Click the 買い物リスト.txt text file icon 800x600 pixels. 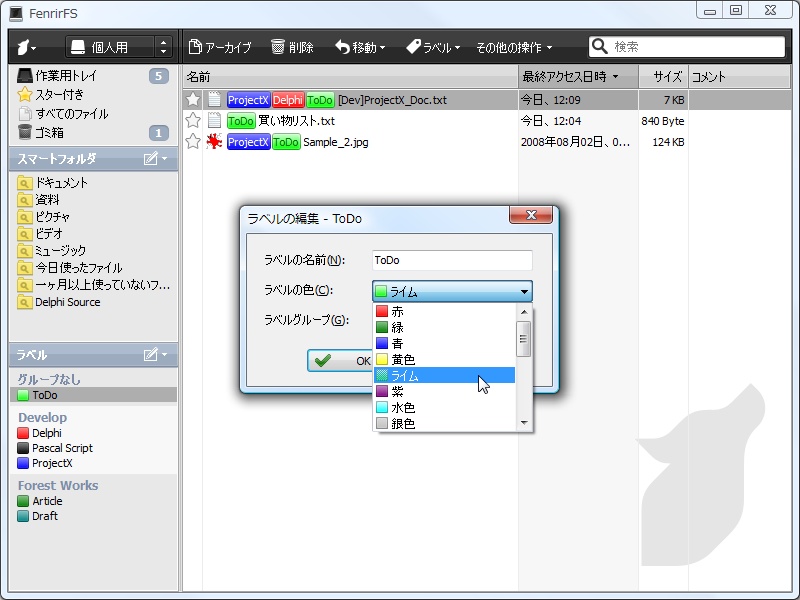tap(214, 121)
